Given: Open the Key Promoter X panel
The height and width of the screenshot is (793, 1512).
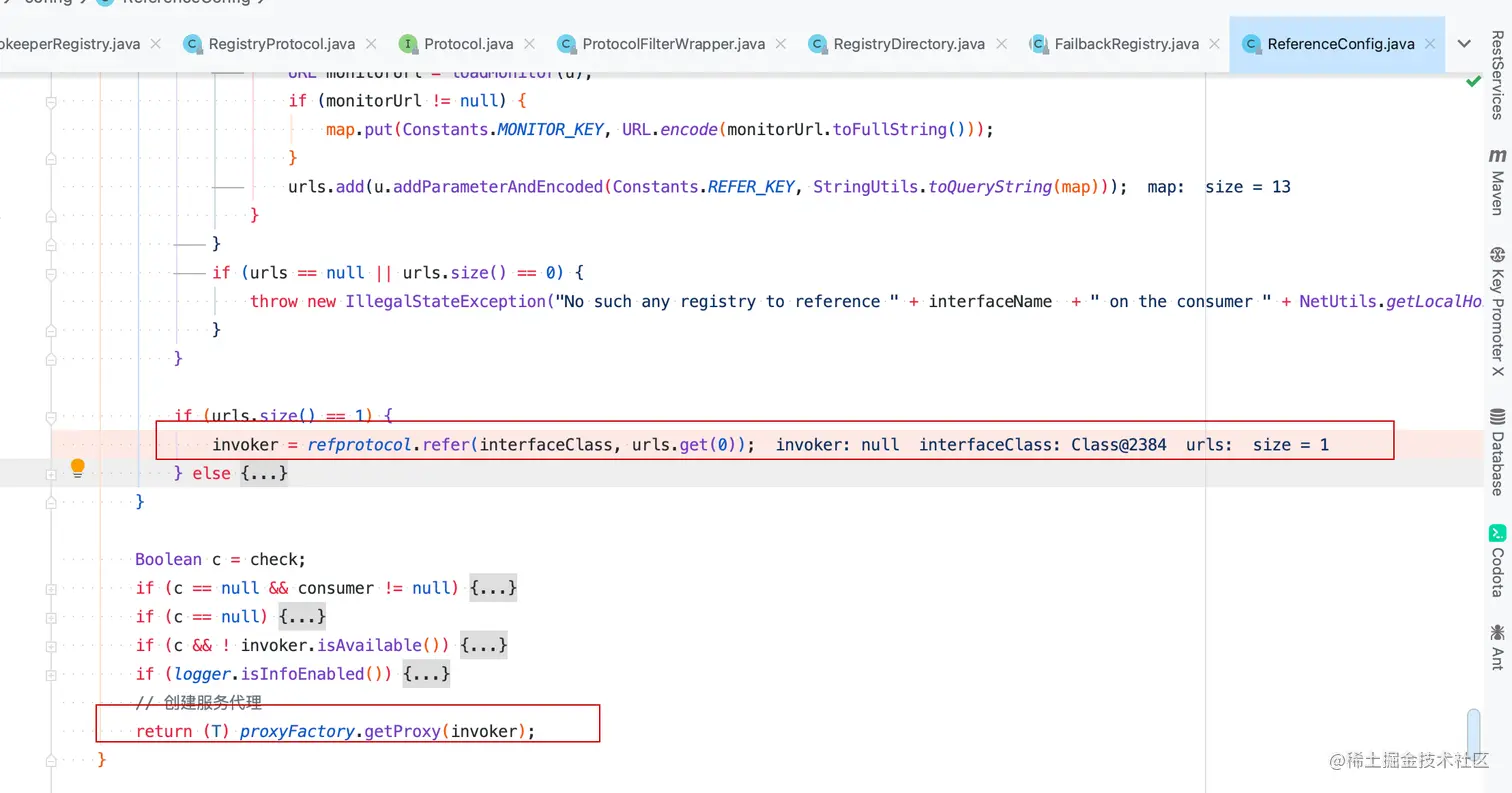Looking at the screenshot, I should coord(1497,311).
